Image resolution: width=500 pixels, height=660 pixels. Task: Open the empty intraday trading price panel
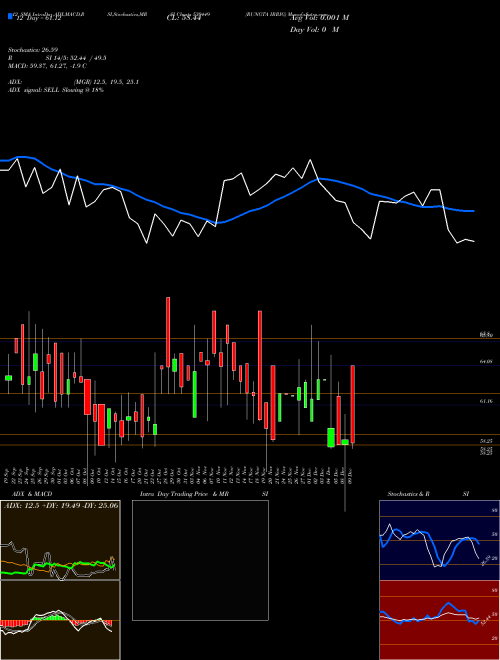point(200,560)
